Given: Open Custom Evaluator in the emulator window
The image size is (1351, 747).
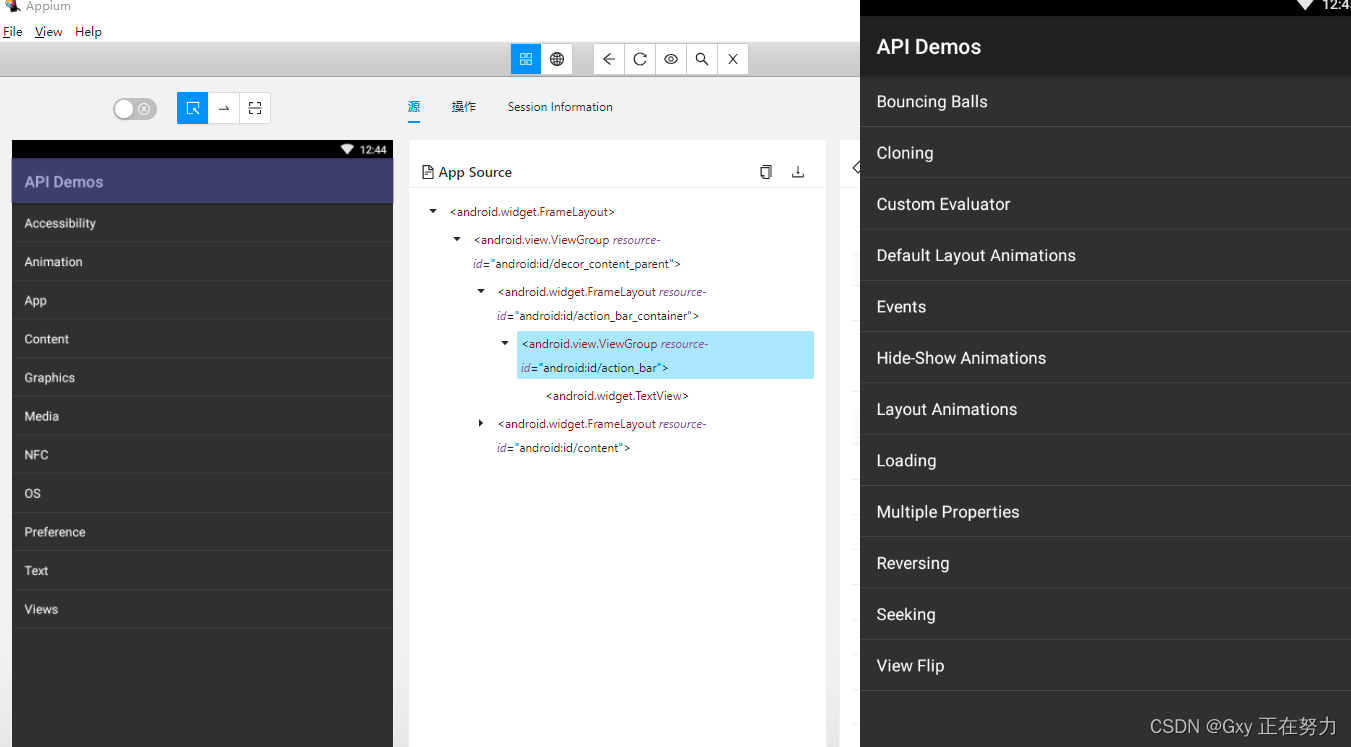Looking at the screenshot, I should 1105,204.
